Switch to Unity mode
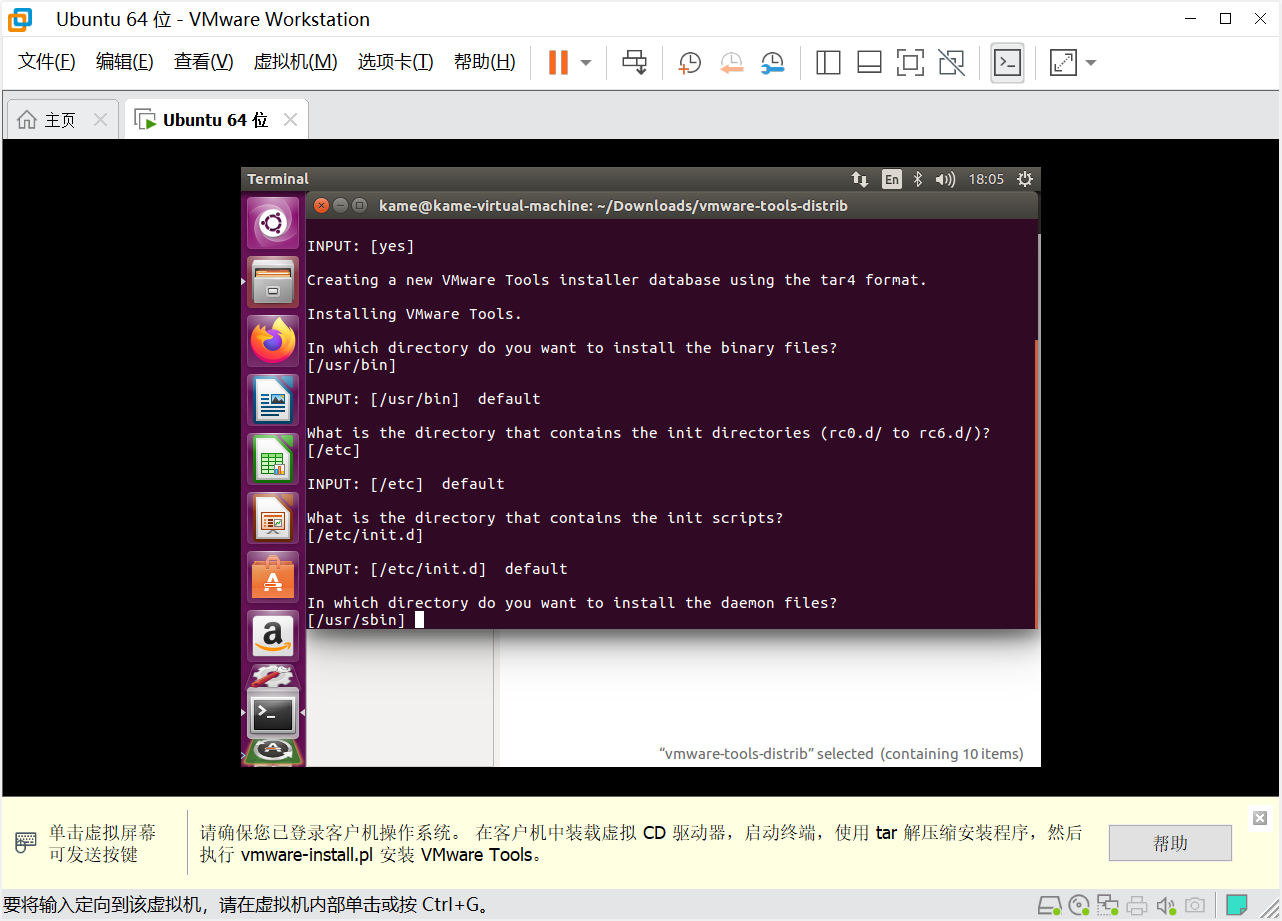The height and width of the screenshot is (921, 1282). pyautogui.click(x=951, y=63)
